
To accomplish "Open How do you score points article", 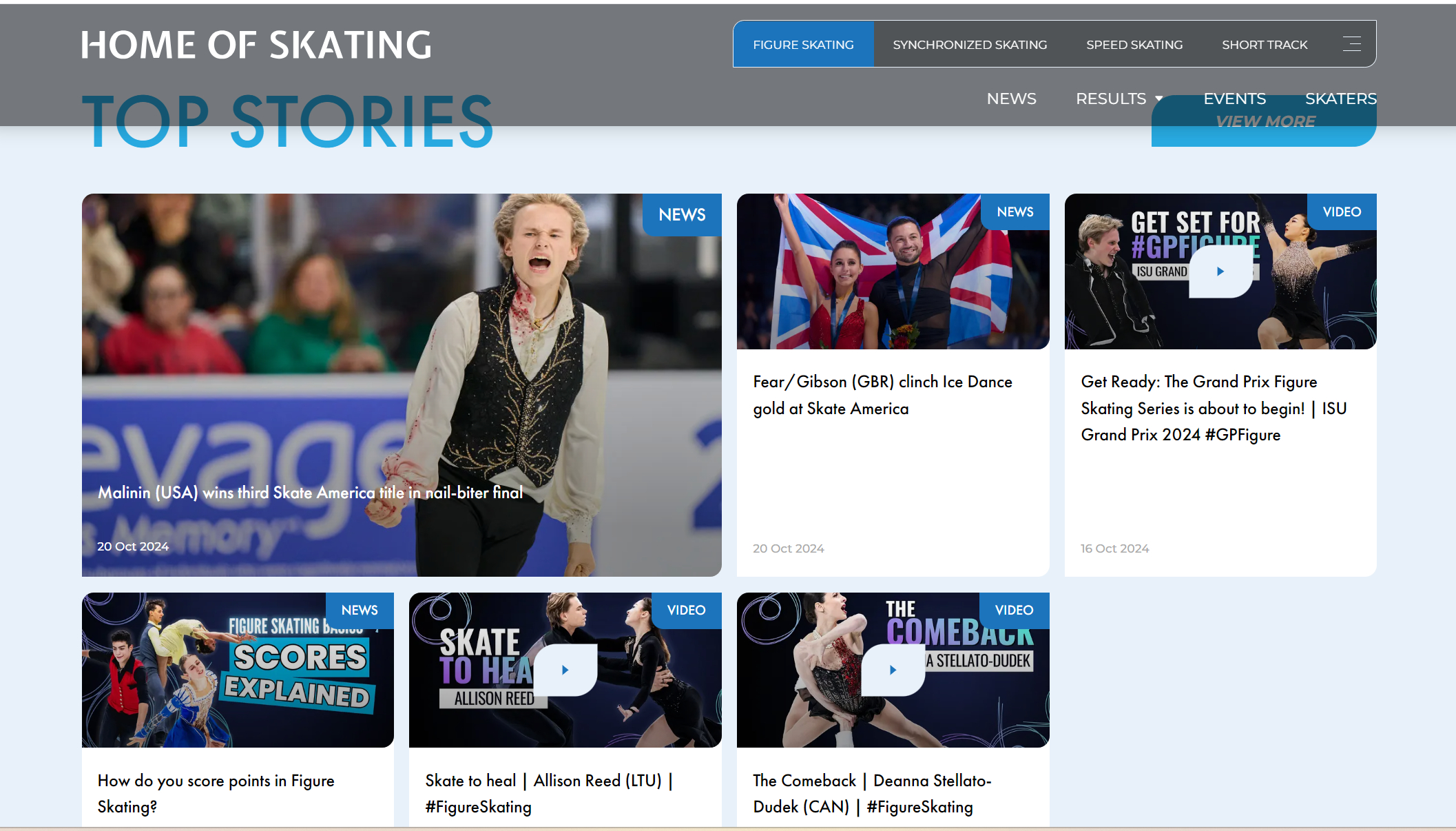I will 216,794.
